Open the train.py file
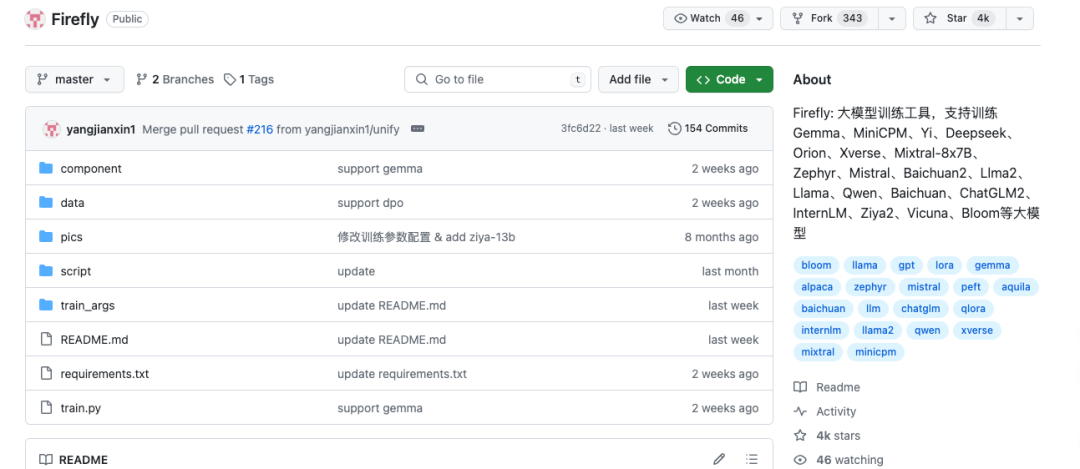Viewport: 1080px width, 469px height. [81, 408]
